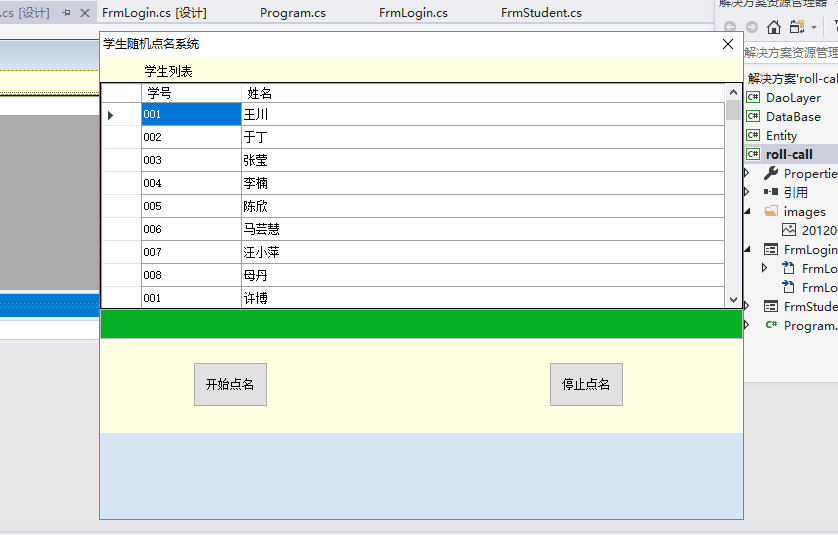Select cell 003 in student list
The image size is (838, 535).
(x=191, y=160)
